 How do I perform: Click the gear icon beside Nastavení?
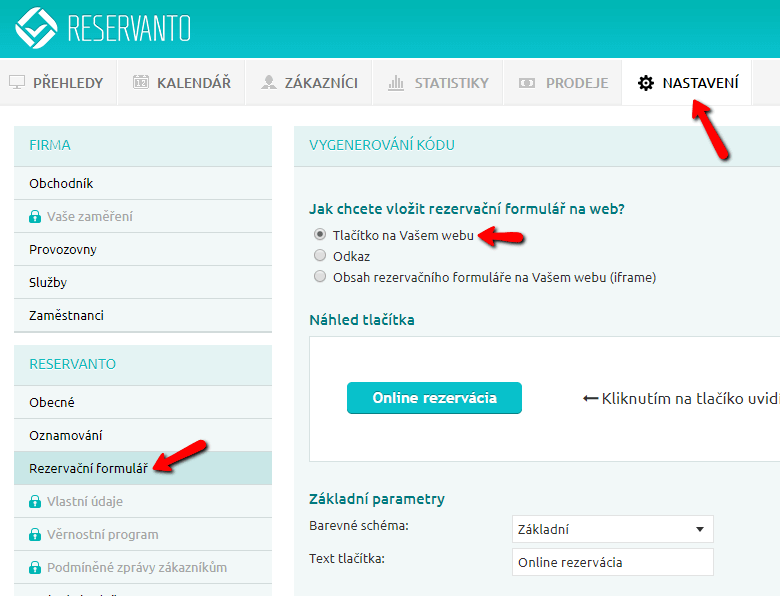pos(646,83)
